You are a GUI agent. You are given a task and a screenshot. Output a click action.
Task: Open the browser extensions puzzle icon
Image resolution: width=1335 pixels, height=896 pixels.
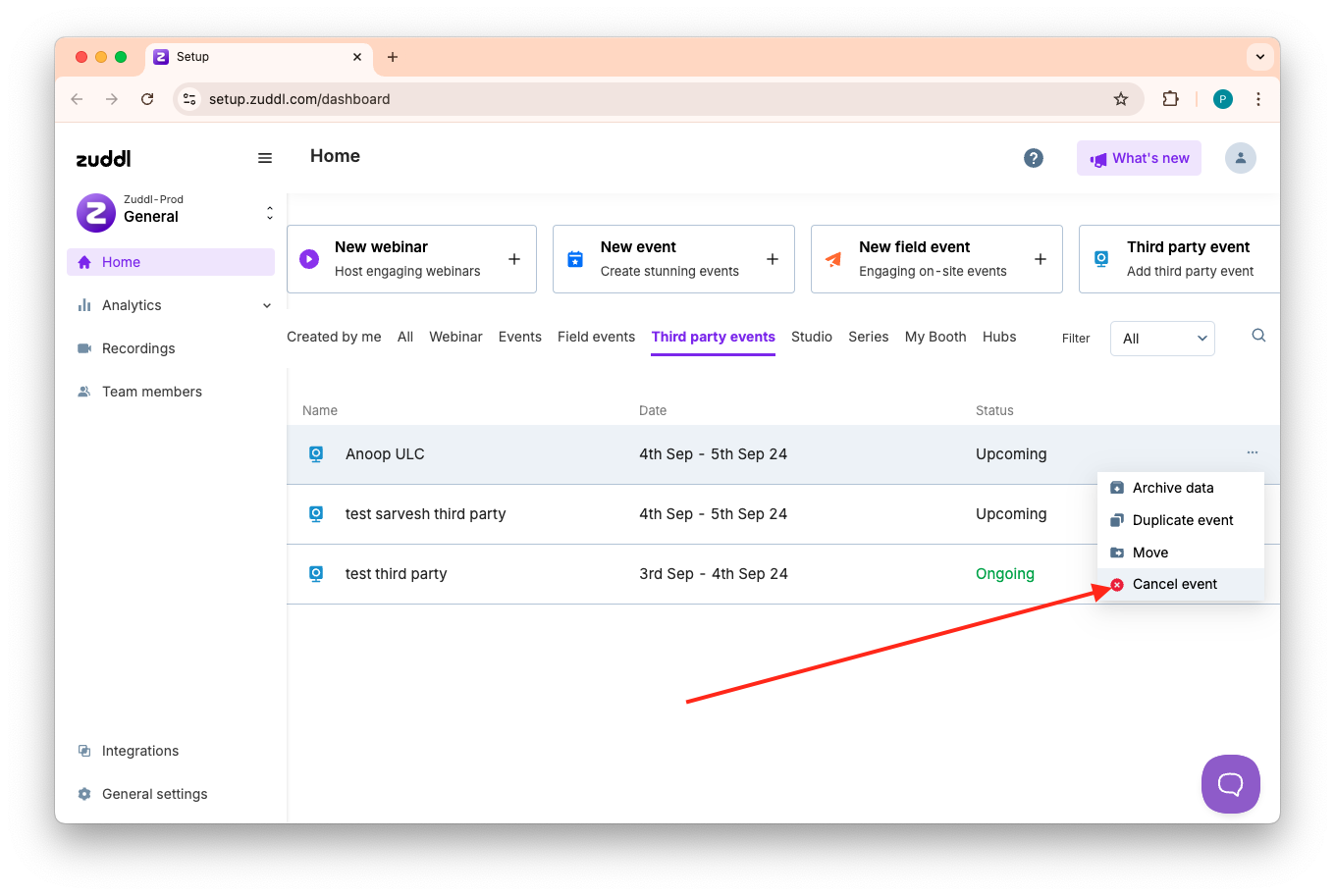point(1170,99)
